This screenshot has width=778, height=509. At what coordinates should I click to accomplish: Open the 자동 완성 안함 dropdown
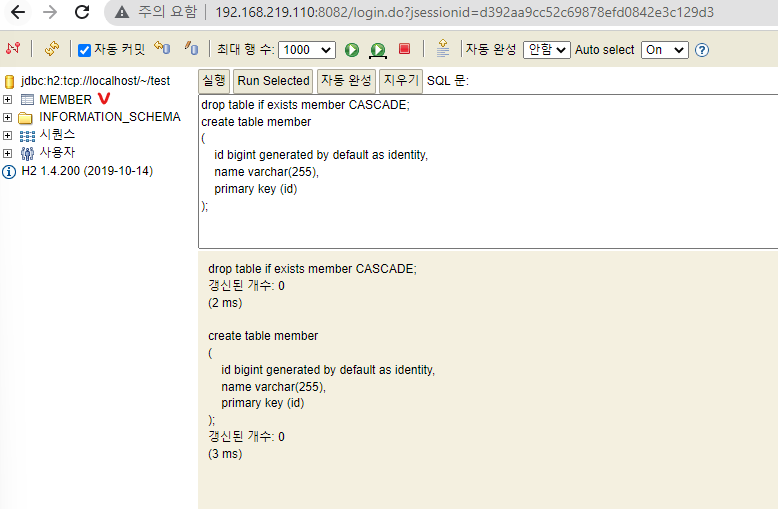click(x=547, y=50)
